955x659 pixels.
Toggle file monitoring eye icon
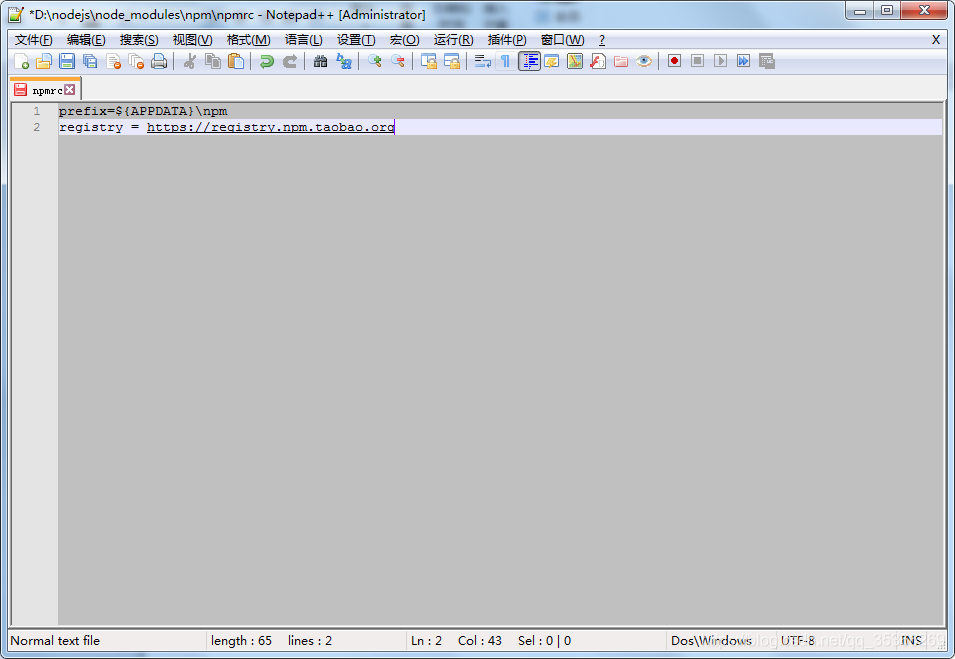pos(644,62)
